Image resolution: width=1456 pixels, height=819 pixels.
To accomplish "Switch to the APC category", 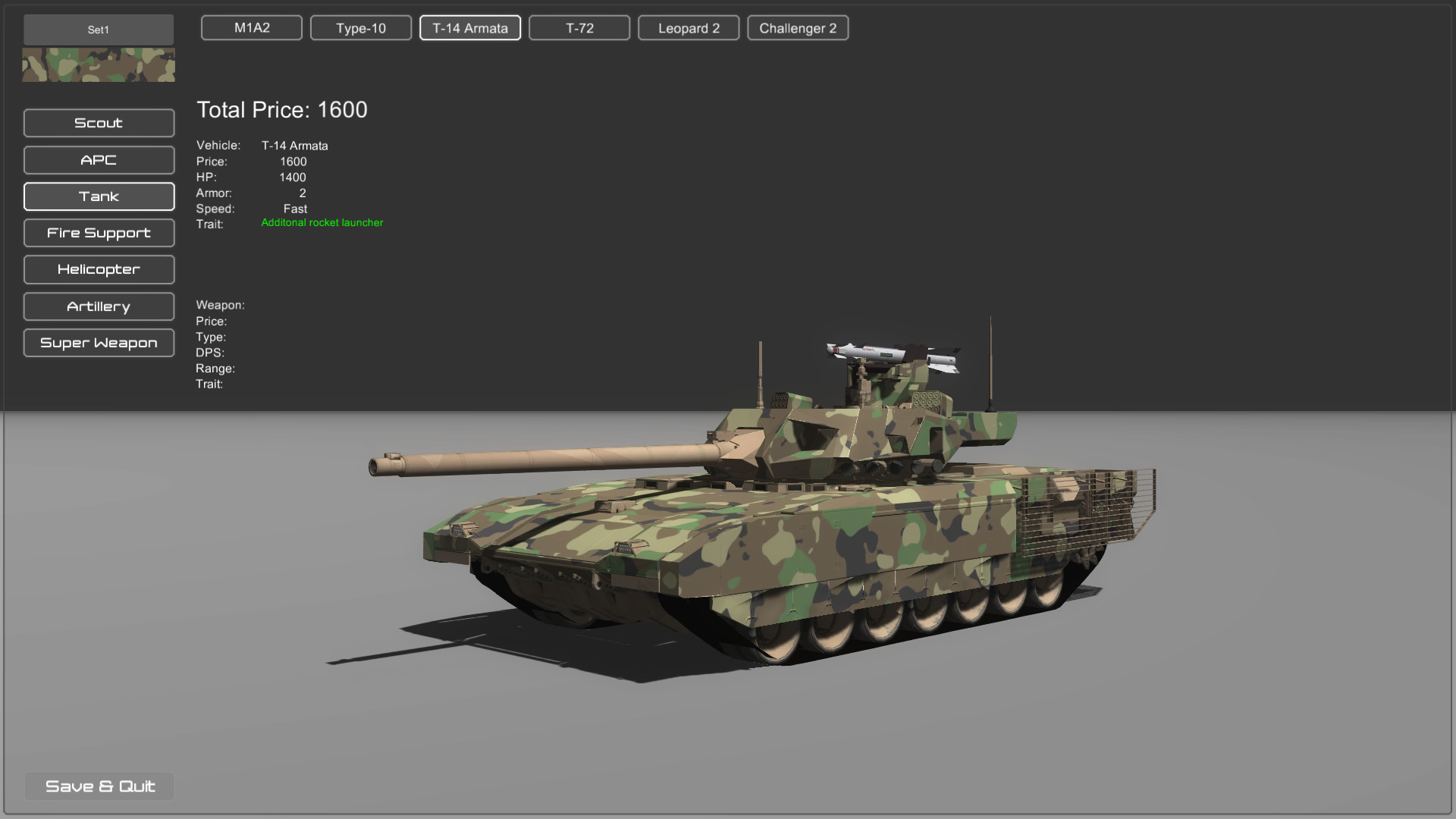I will pos(99,160).
